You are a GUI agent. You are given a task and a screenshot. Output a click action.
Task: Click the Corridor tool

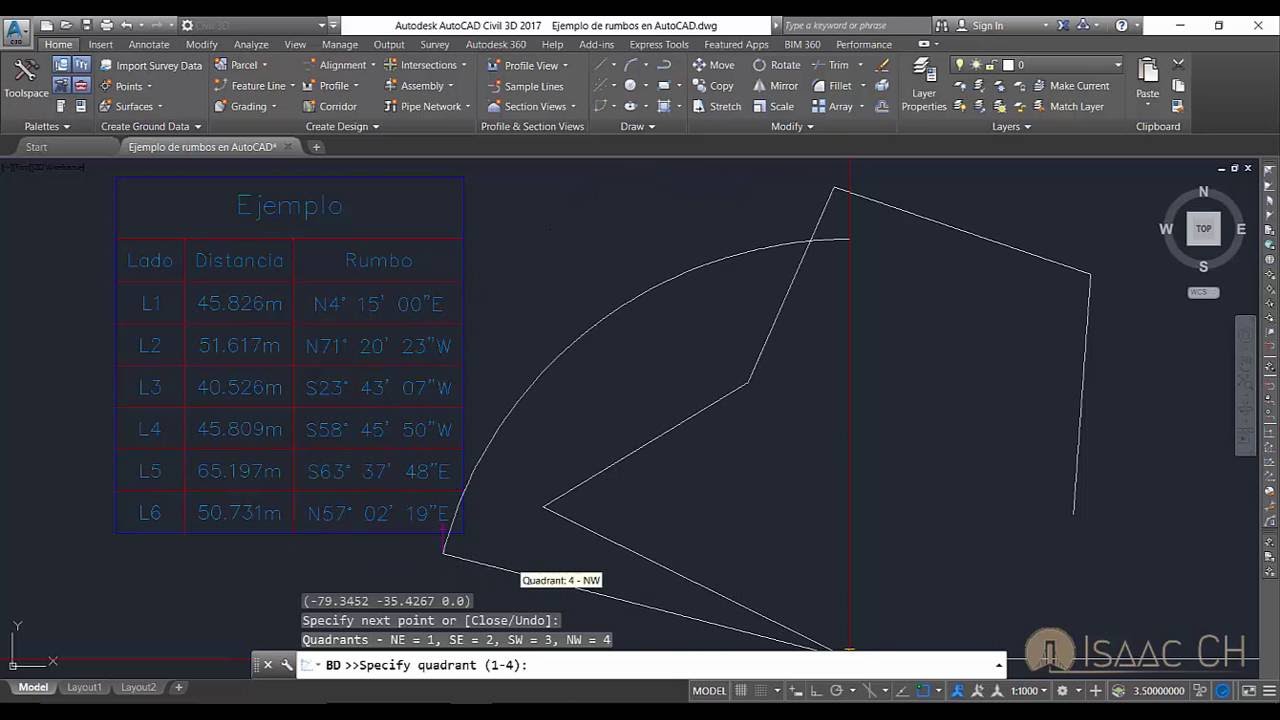[x=328, y=106]
